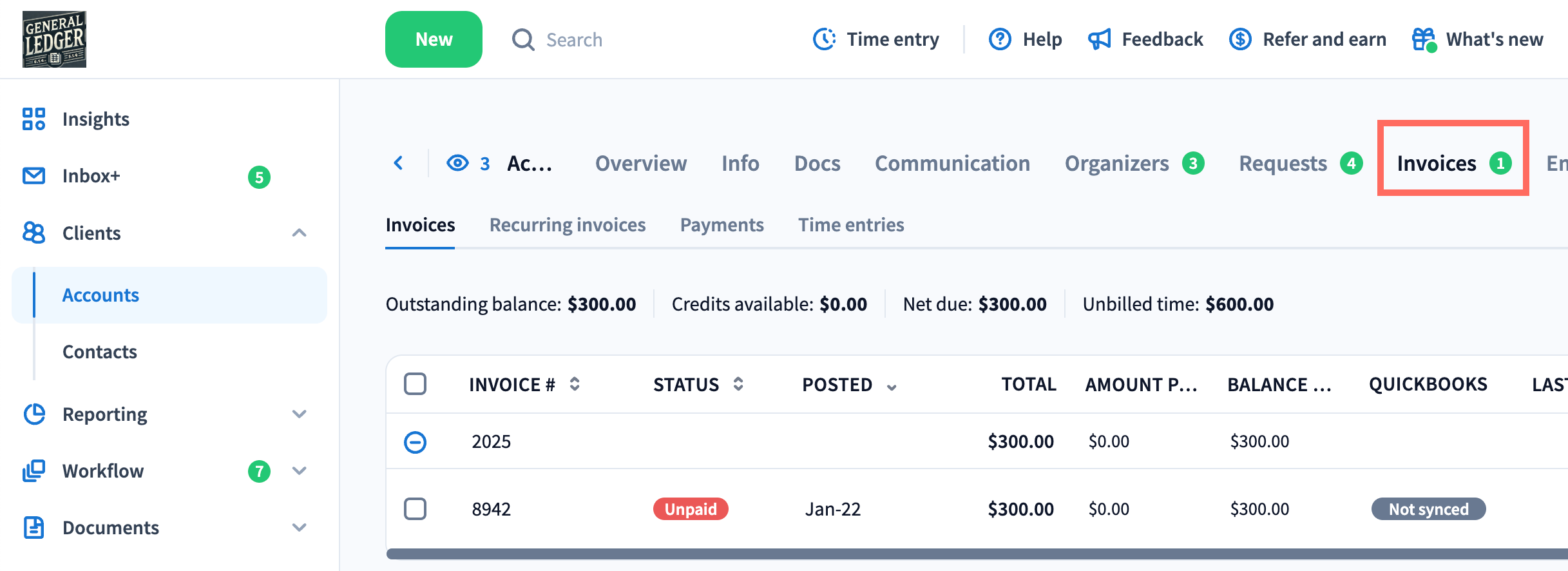
Task: Switch to the Recurring invoices tab
Action: pyautogui.click(x=568, y=225)
